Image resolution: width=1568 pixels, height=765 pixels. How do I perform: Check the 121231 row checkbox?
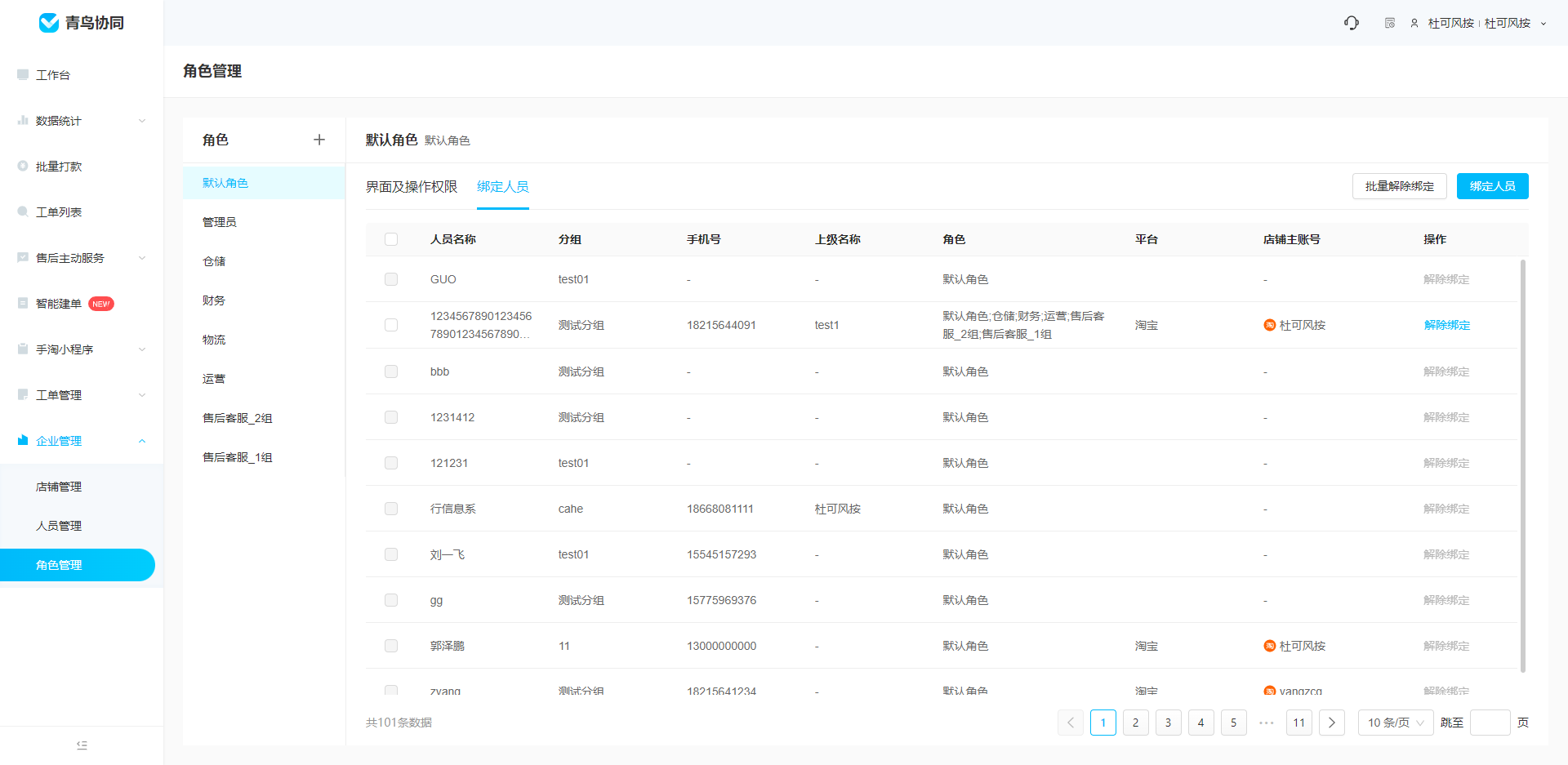tap(391, 463)
